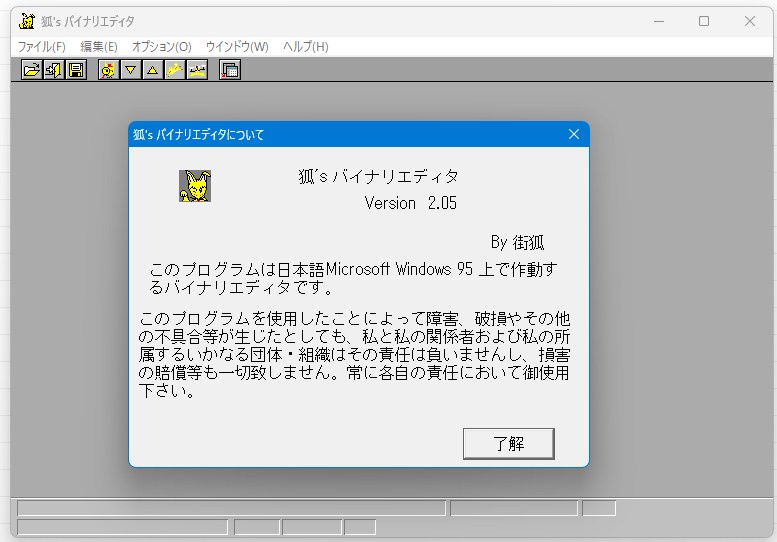Click the leaping fox jump icon
Viewport: 777px width, 542px height.
click(x=175, y=70)
